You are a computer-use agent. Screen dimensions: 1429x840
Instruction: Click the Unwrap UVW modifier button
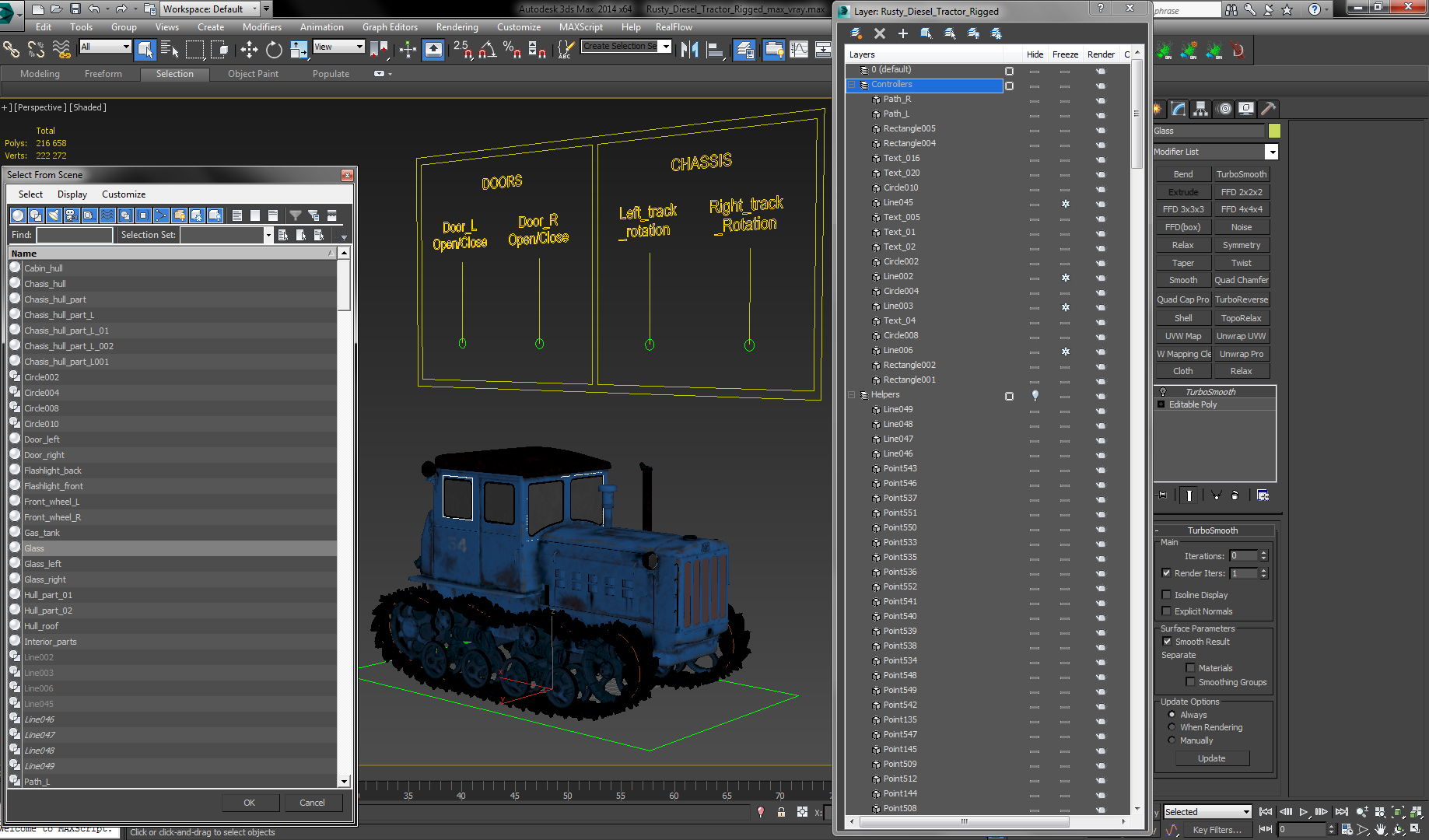(1241, 336)
